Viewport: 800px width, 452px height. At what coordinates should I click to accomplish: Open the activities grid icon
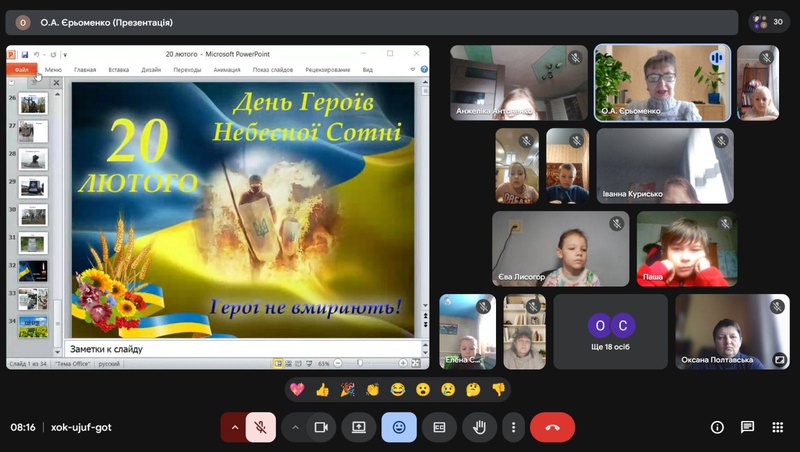(777, 427)
